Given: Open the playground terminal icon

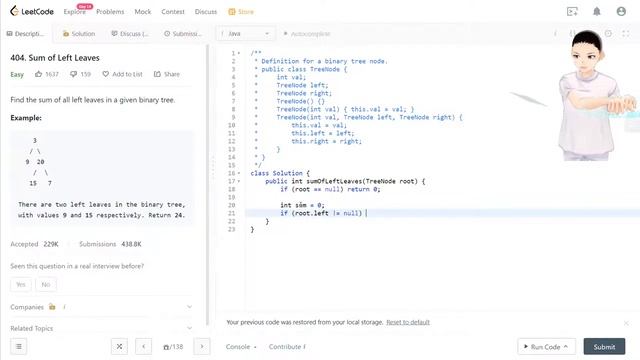Looking at the screenshot, I should [572, 11].
